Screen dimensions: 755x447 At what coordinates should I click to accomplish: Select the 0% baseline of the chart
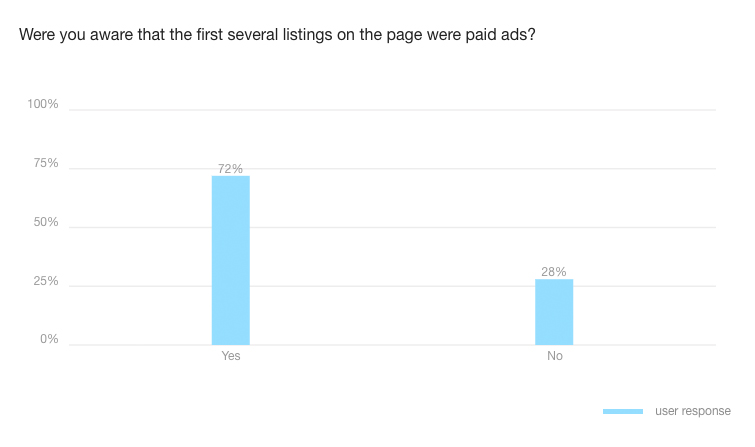[400, 345]
